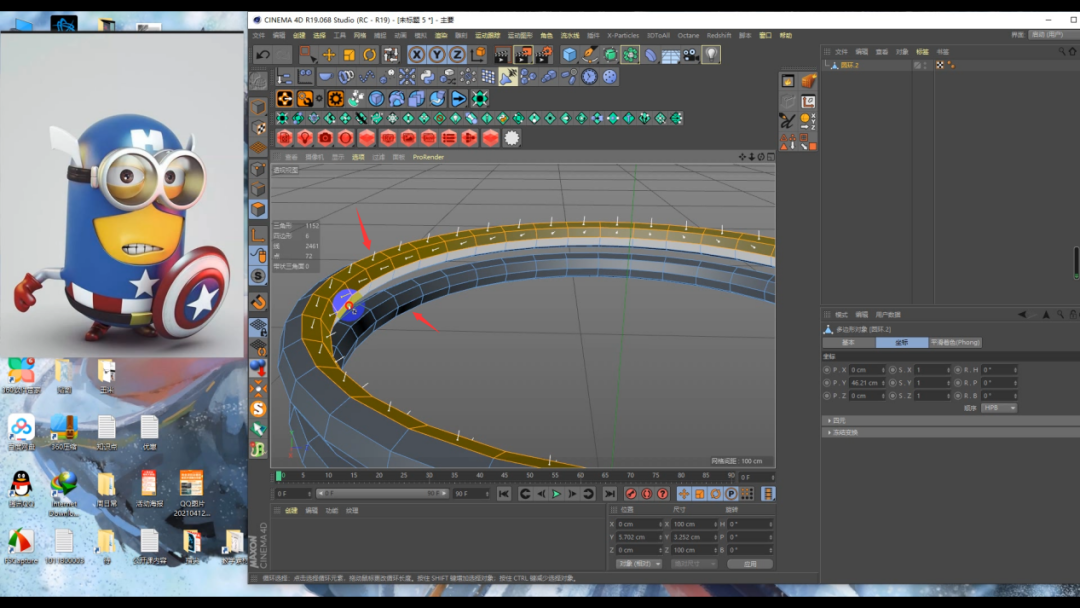This screenshot has width=1080, height=608.
Task: Click the red camera Octane icon
Action: tap(325, 138)
